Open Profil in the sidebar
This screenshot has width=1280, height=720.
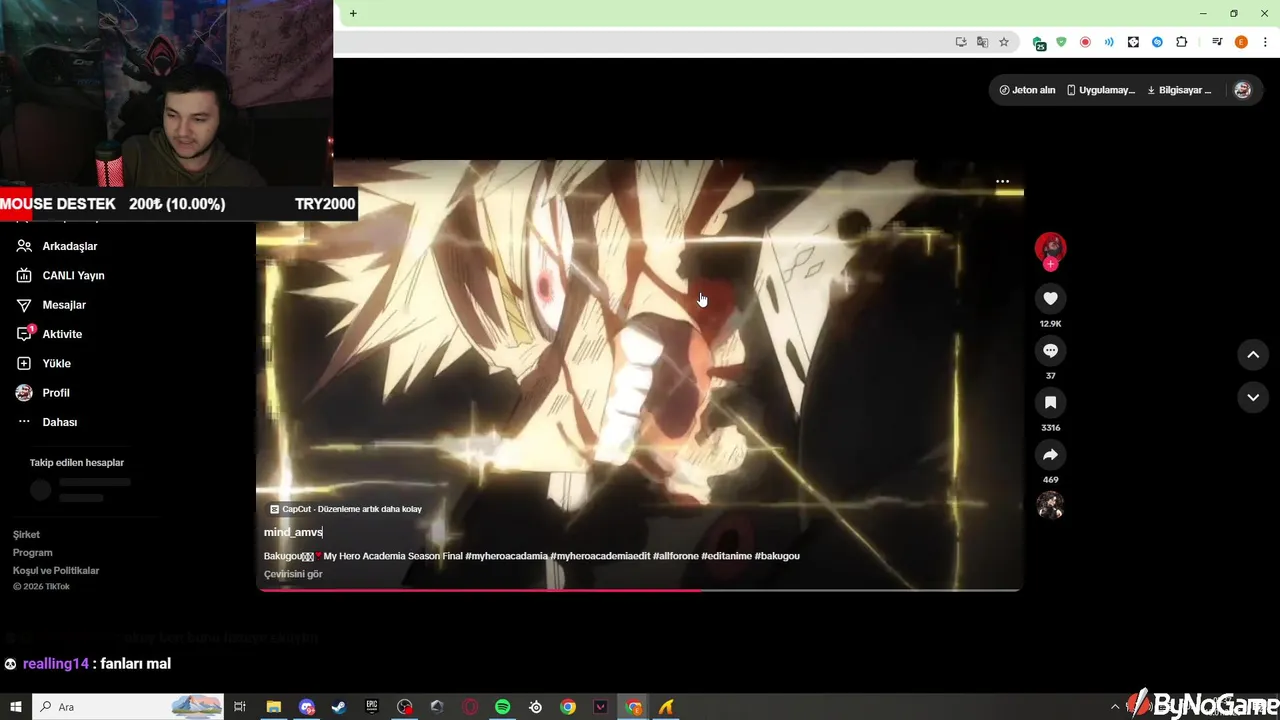point(42,393)
